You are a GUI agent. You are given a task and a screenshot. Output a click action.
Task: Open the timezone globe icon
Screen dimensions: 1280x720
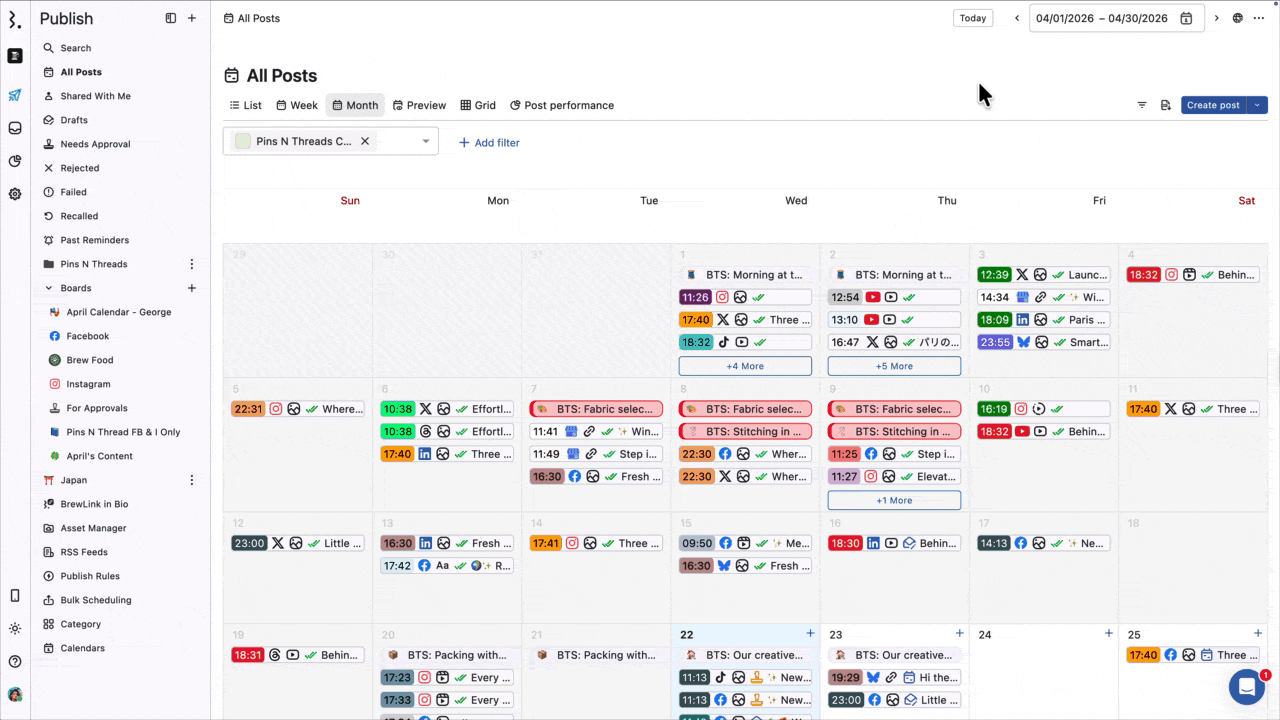pyautogui.click(x=1238, y=18)
